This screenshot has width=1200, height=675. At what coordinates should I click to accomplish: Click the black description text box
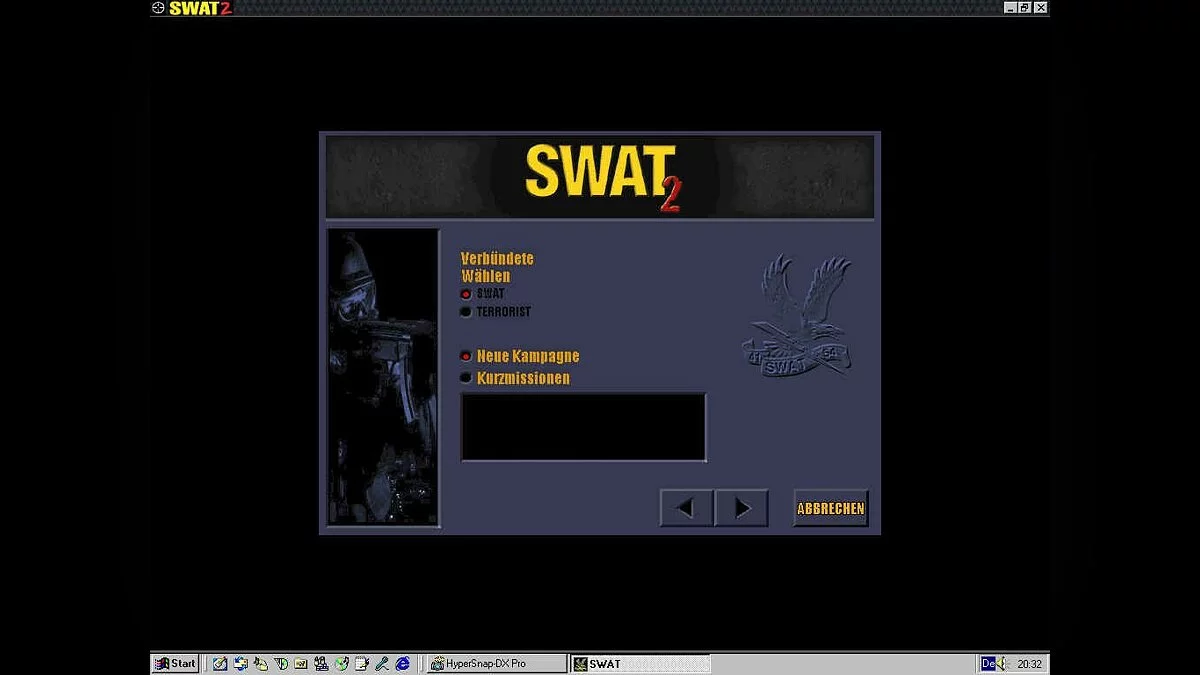click(x=583, y=427)
